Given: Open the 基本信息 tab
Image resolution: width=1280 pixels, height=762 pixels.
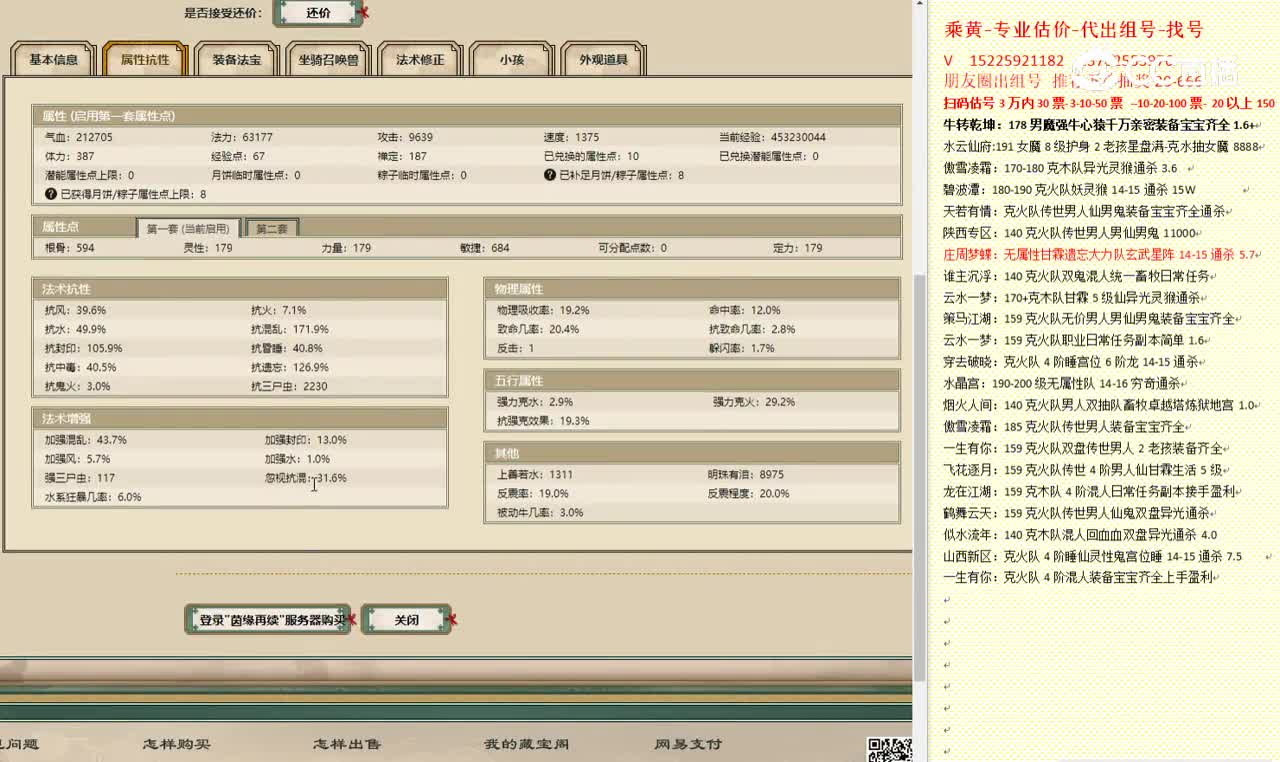Looking at the screenshot, I should coord(53,60).
